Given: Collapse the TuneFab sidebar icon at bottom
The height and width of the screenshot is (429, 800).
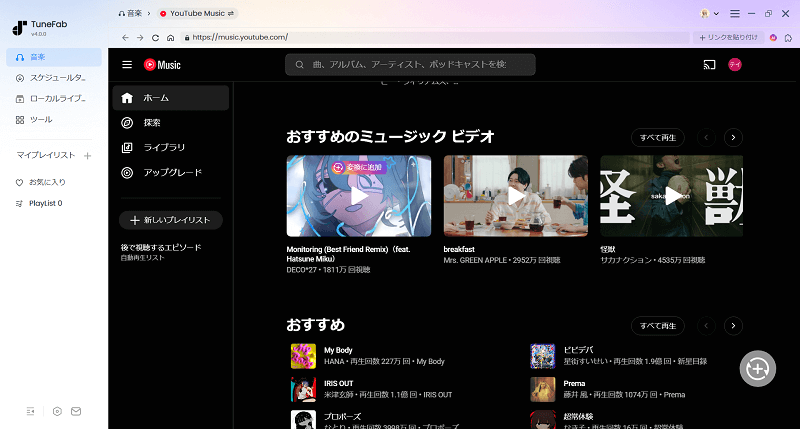Looking at the screenshot, I should tap(30, 411).
